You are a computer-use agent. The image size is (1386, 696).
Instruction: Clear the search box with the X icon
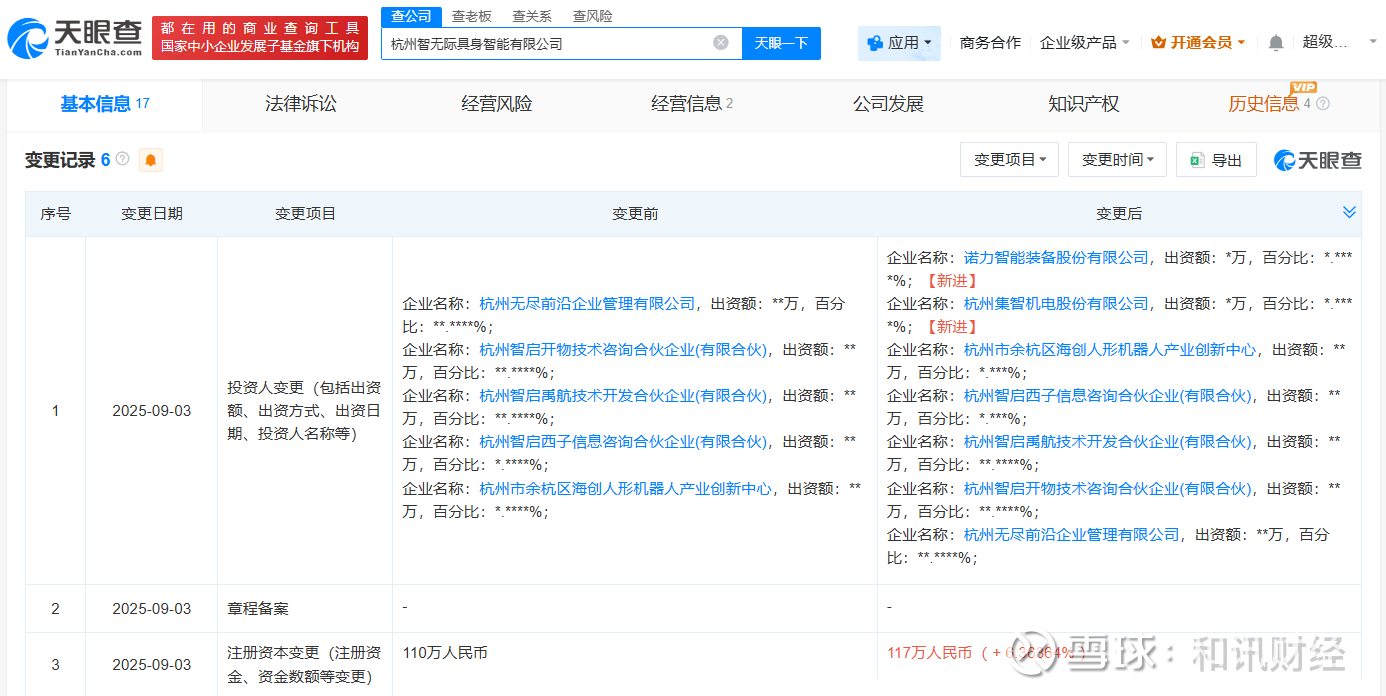click(x=720, y=43)
